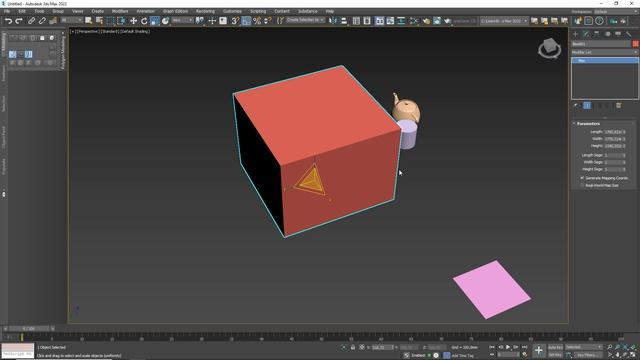Toggle Spinner Snap on main toolbar
Screen dimensions: 640x360
click(267, 21)
